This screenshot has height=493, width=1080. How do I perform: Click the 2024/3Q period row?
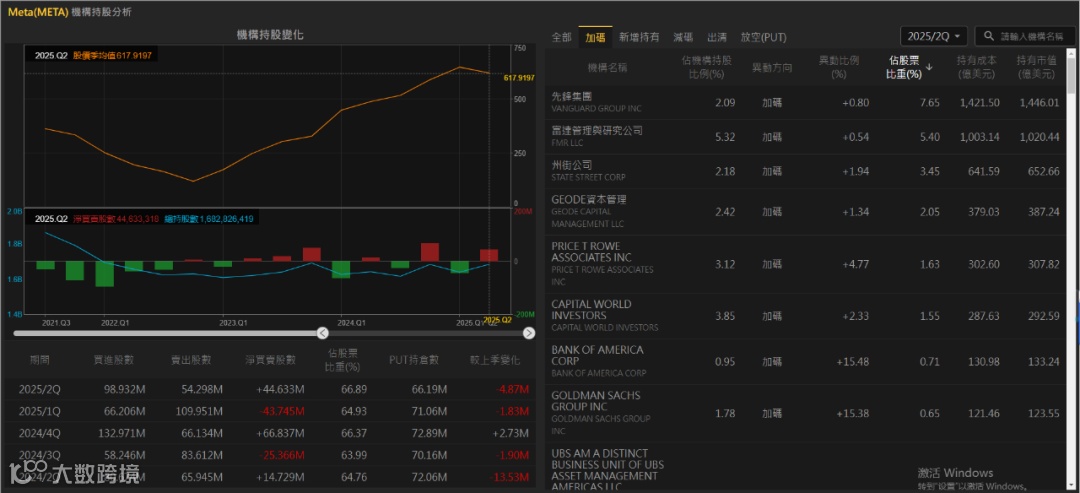click(x=269, y=455)
